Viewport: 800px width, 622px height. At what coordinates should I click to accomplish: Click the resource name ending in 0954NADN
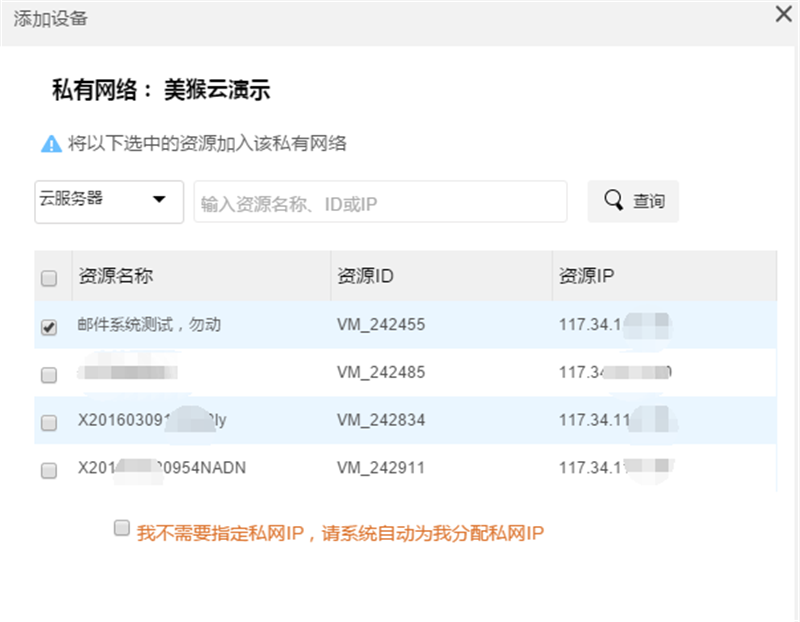point(162,467)
